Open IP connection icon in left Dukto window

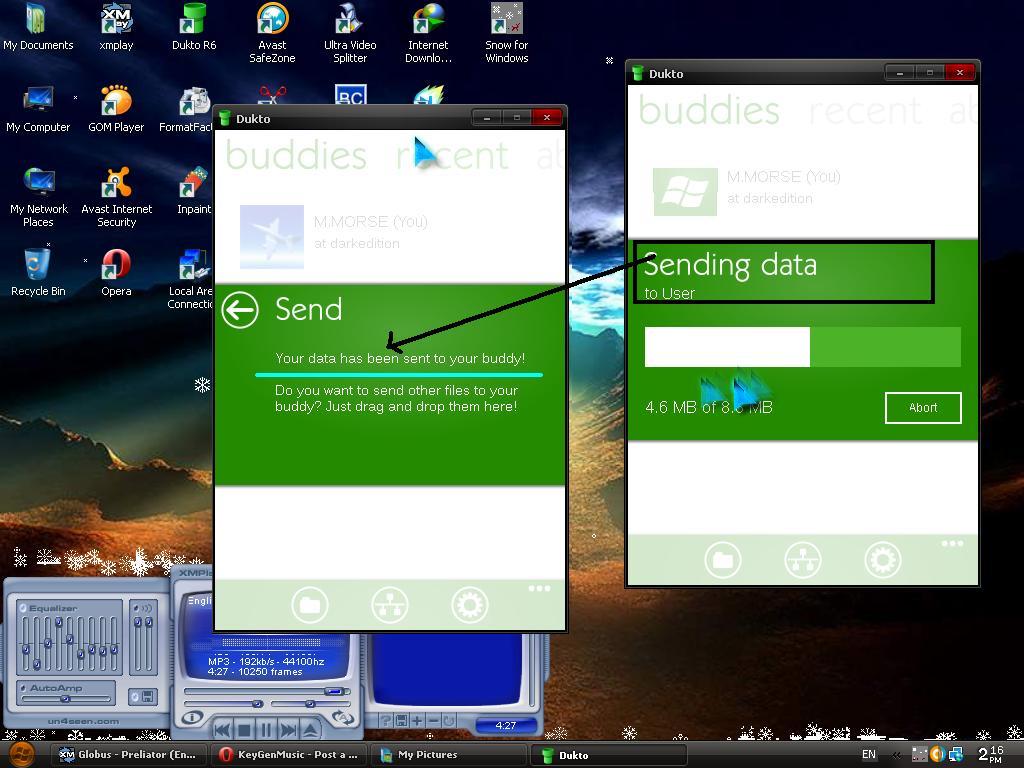point(389,605)
